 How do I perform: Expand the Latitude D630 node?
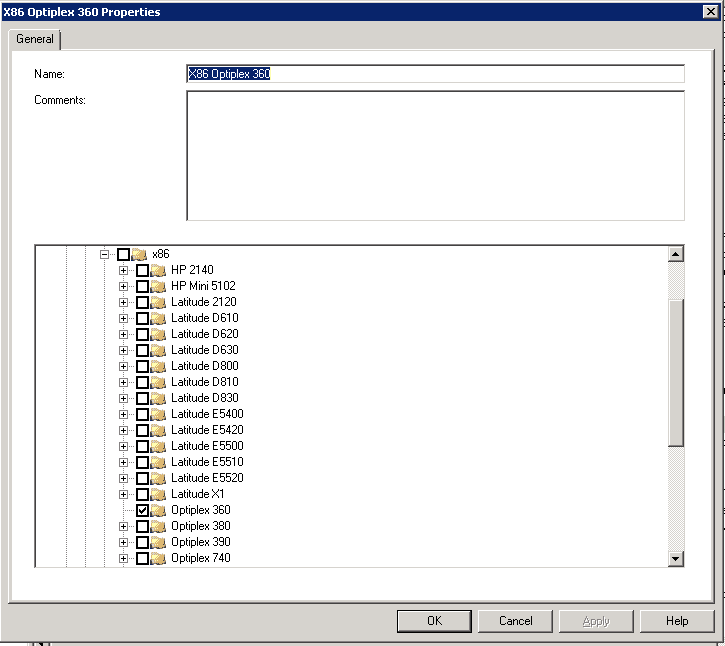123,350
